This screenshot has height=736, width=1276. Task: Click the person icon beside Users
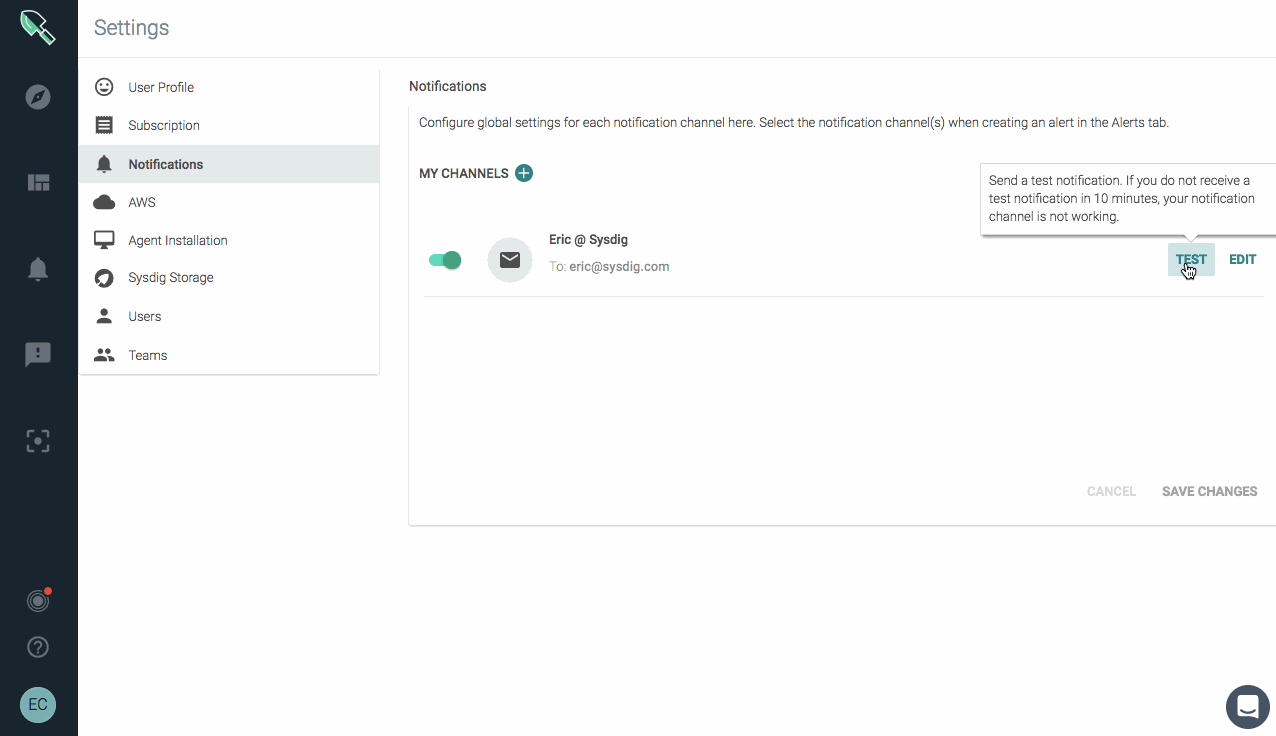(x=104, y=316)
